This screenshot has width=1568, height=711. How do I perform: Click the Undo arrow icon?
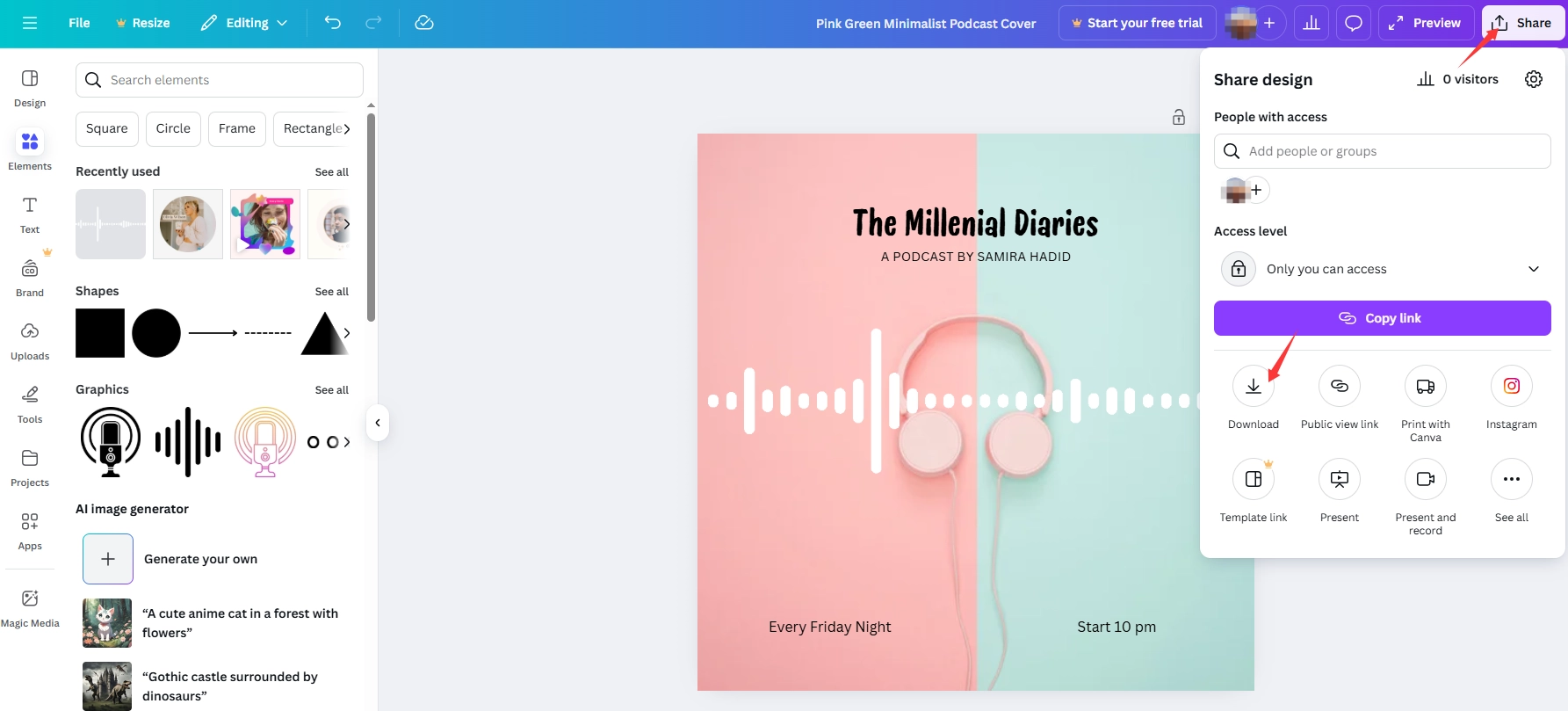click(332, 23)
